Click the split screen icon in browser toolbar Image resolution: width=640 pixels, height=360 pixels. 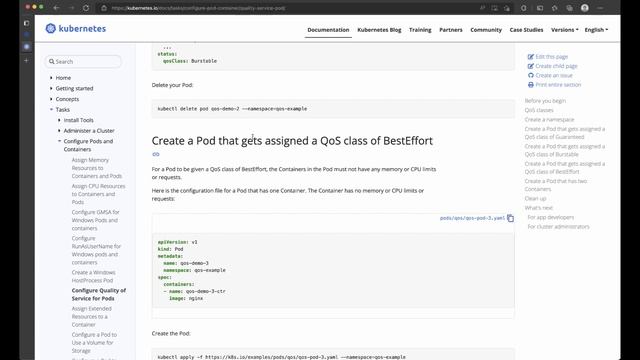[540, 8]
